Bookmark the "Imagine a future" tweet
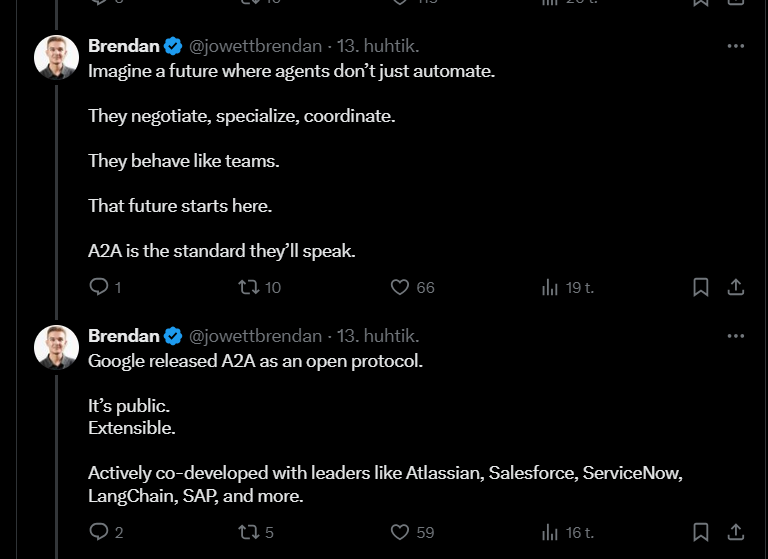768x559 pixels. [x=701, y=287]
